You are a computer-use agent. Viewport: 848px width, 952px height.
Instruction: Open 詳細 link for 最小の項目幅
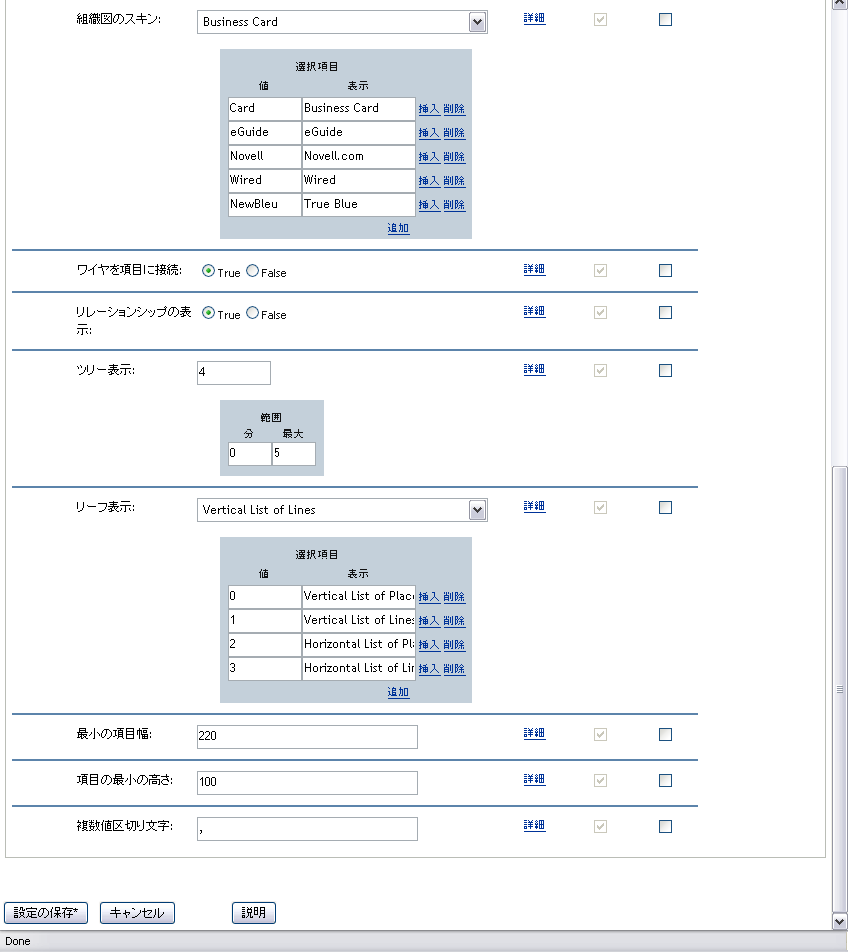point(534,733)
